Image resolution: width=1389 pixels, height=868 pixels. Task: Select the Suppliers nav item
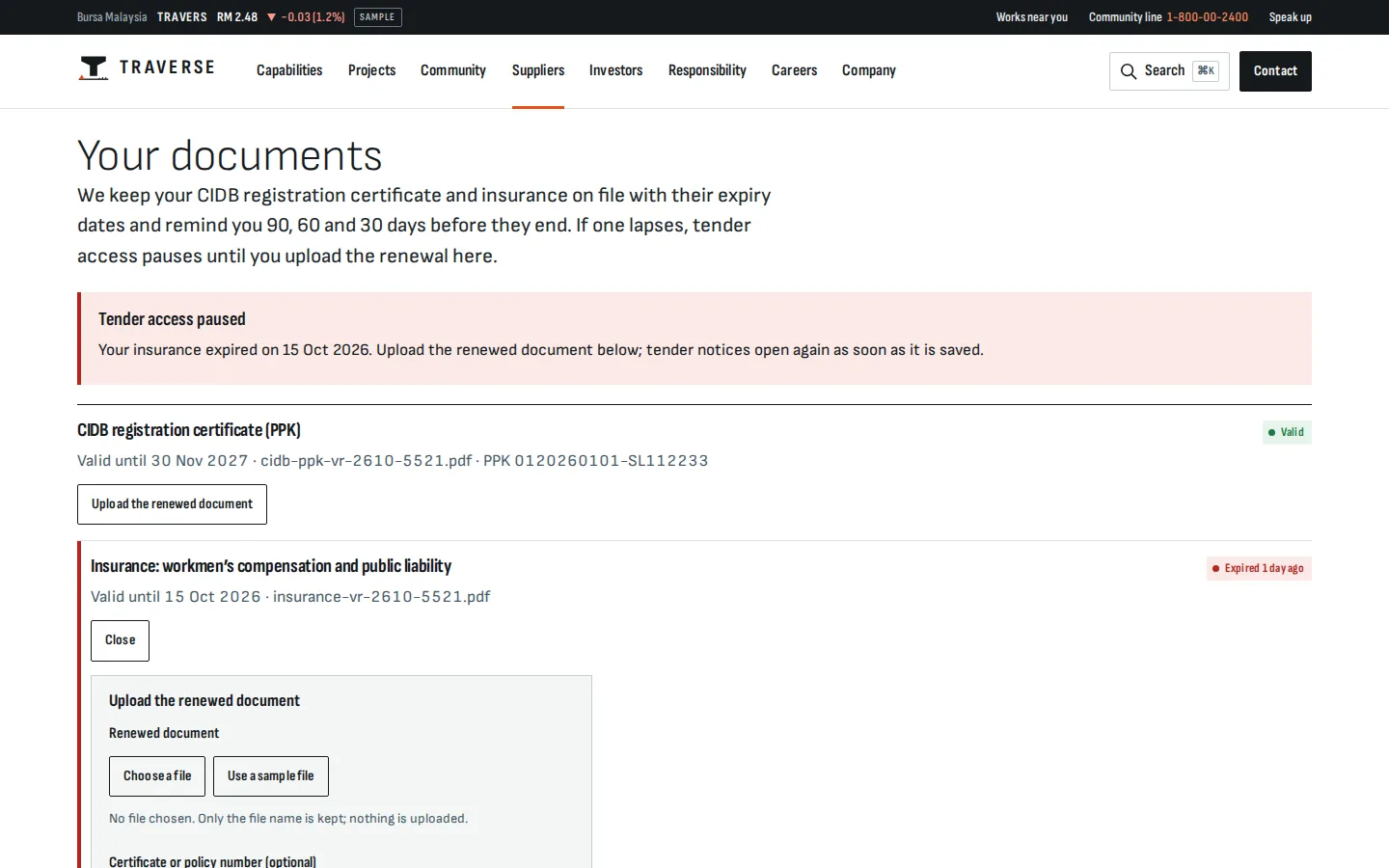(538, 70)
